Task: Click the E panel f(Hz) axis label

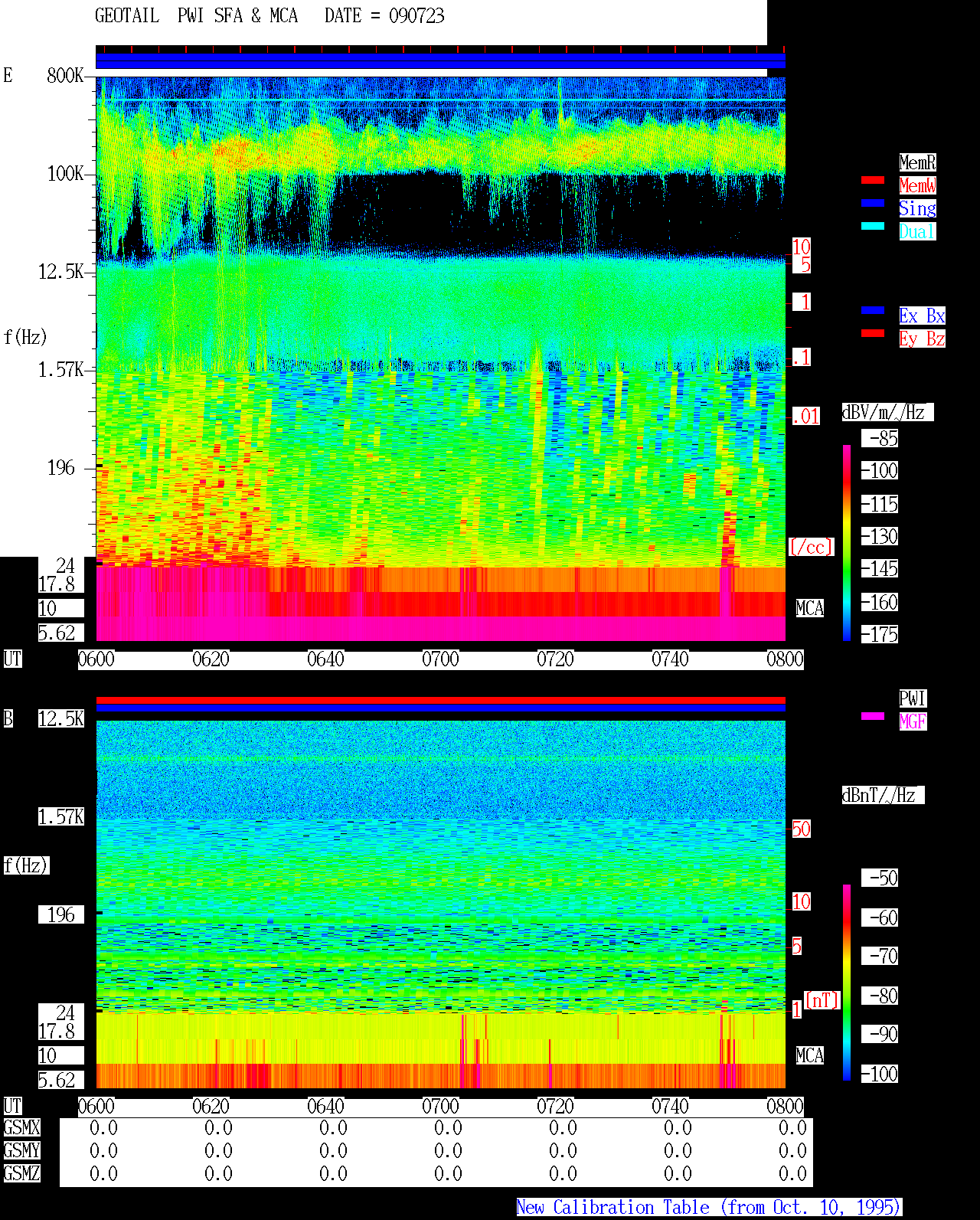Action: [x=25, y=337]
